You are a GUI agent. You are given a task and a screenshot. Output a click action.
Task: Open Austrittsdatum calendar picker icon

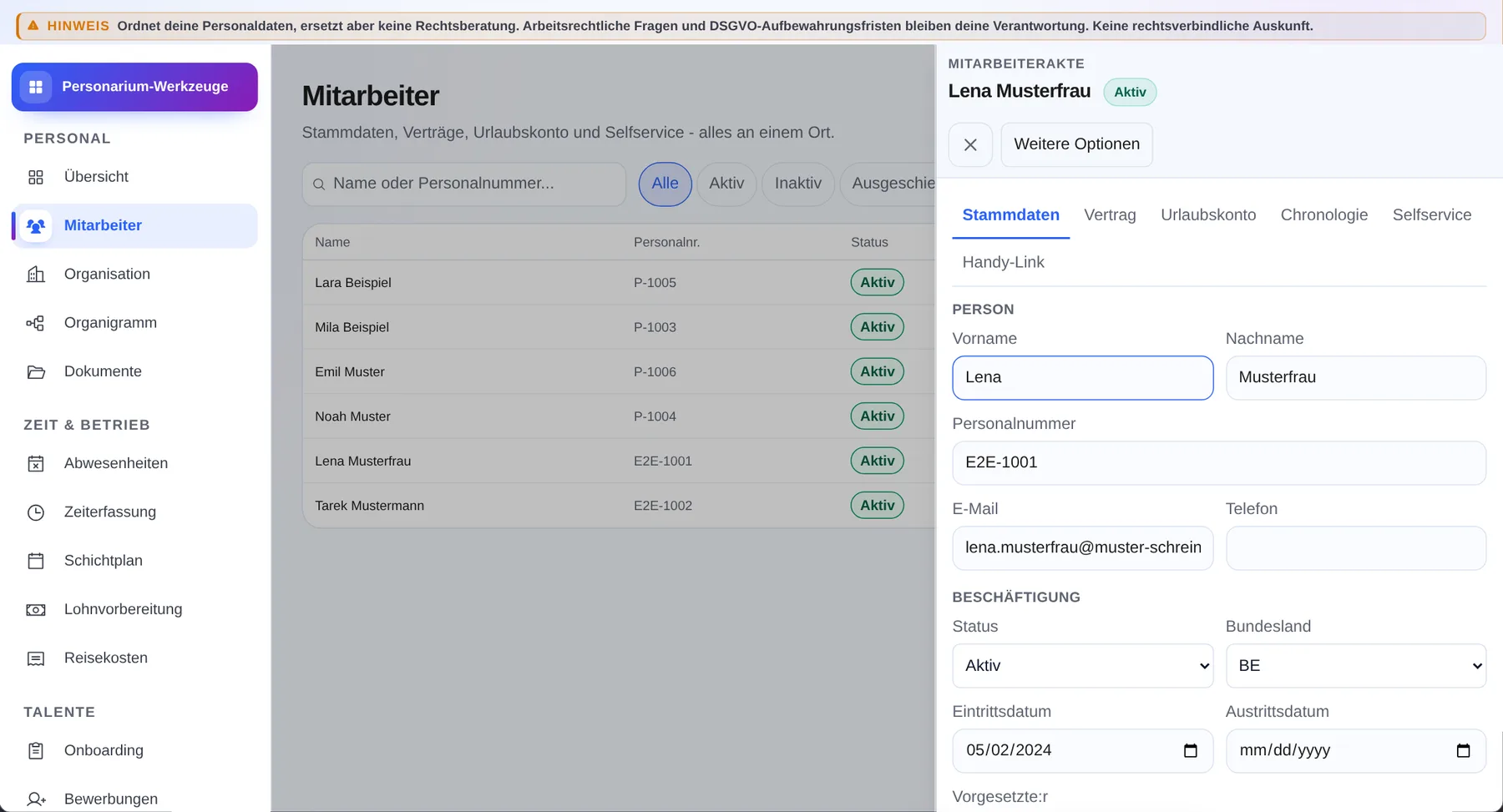coord(1463,750)
